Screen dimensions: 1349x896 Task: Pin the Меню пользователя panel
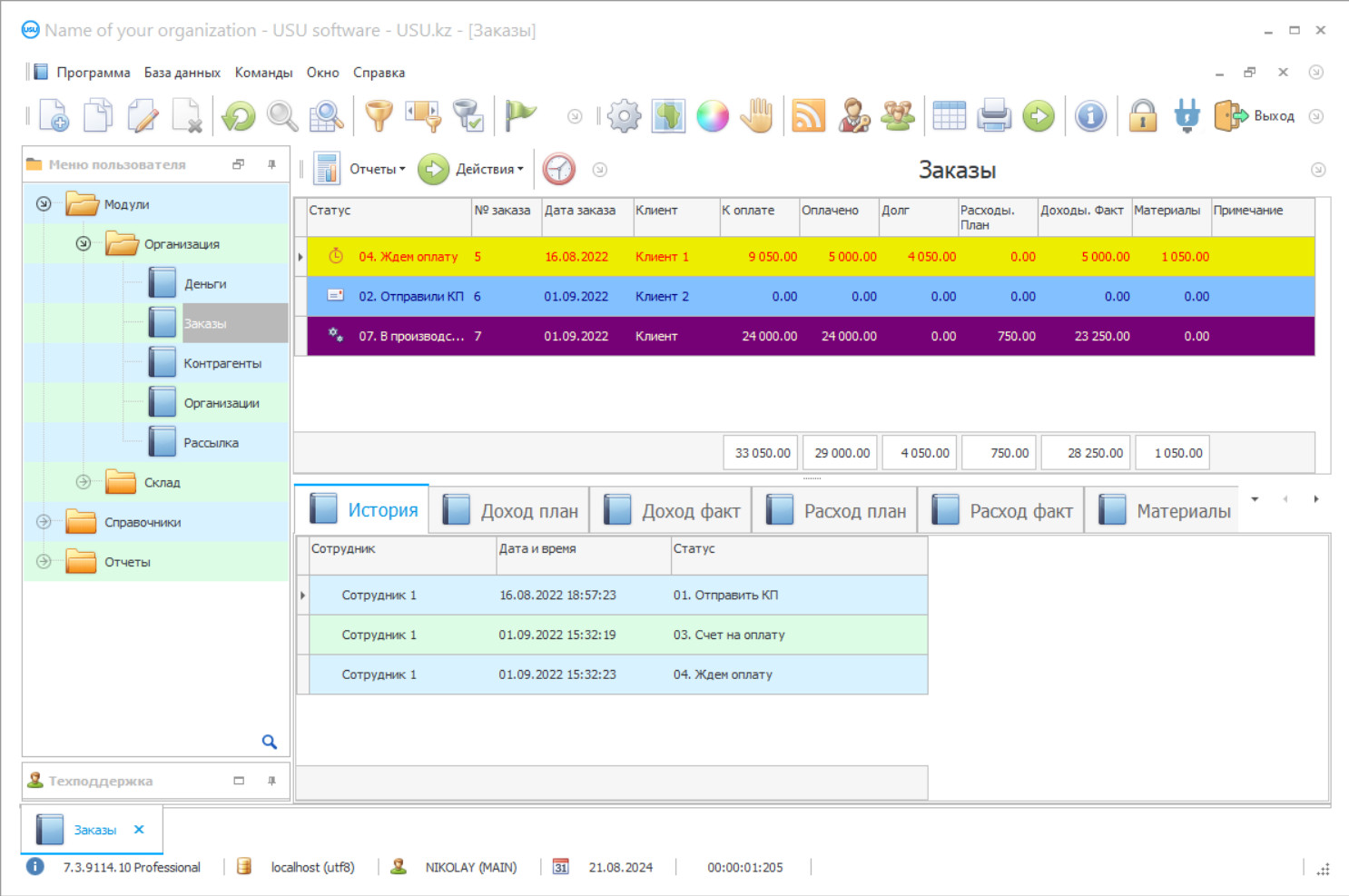pos(271,164)
